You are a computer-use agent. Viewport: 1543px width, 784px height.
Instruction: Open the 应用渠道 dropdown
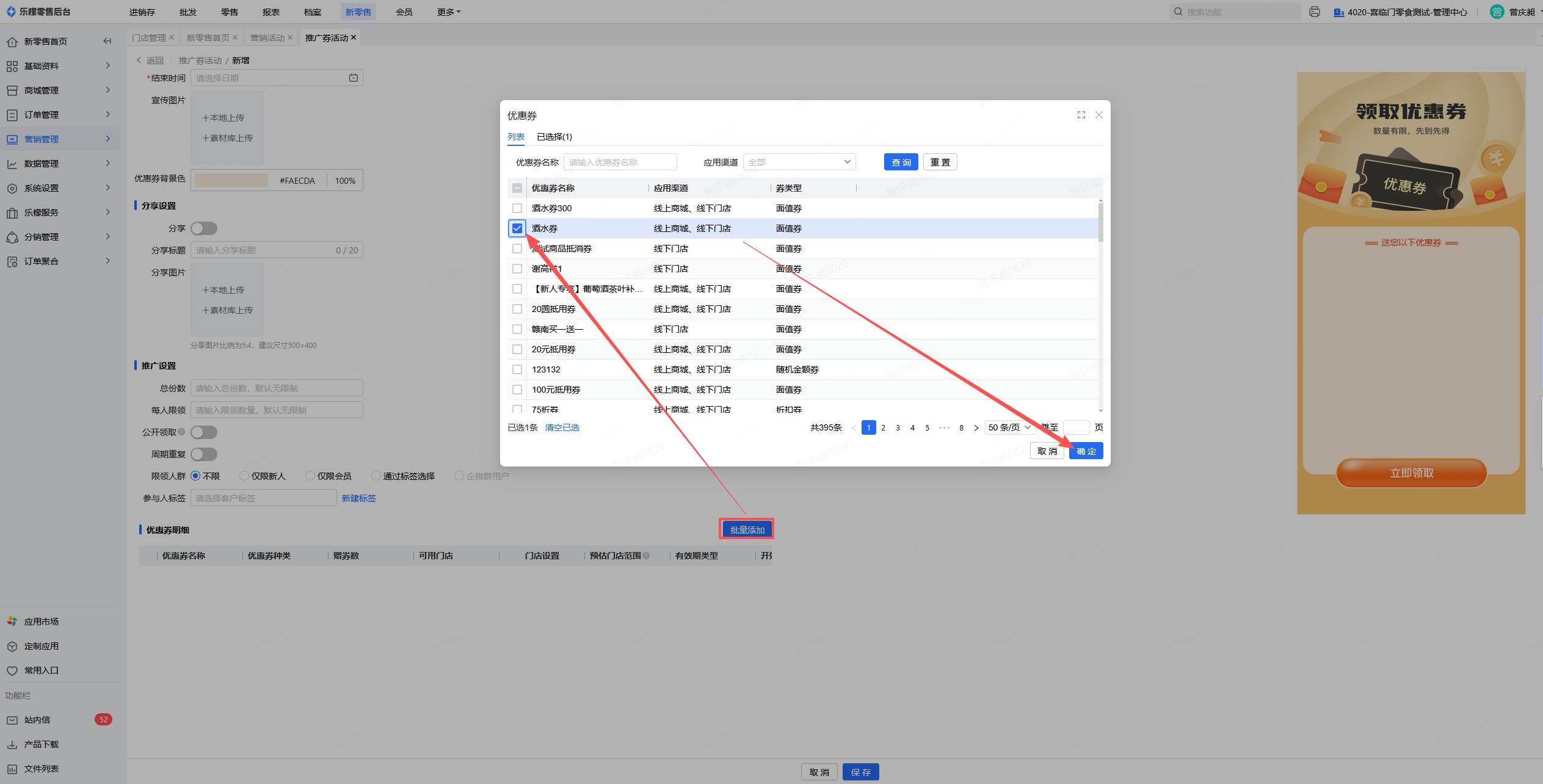pos(799,162)
